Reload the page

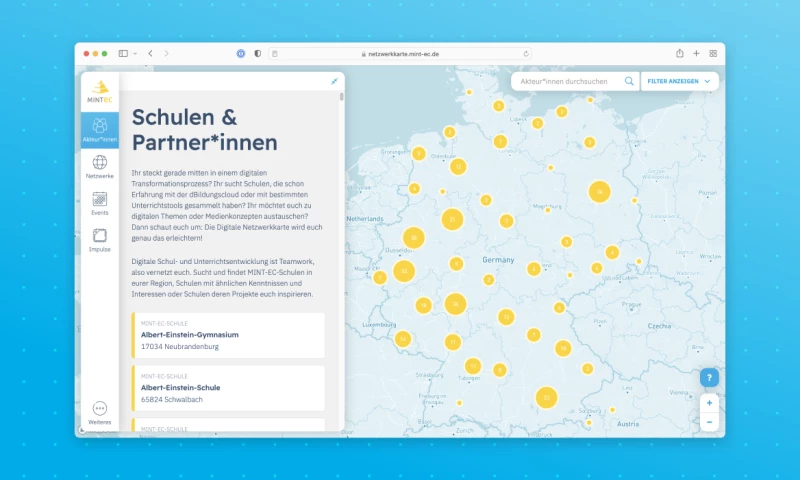[x=526, y=54]
